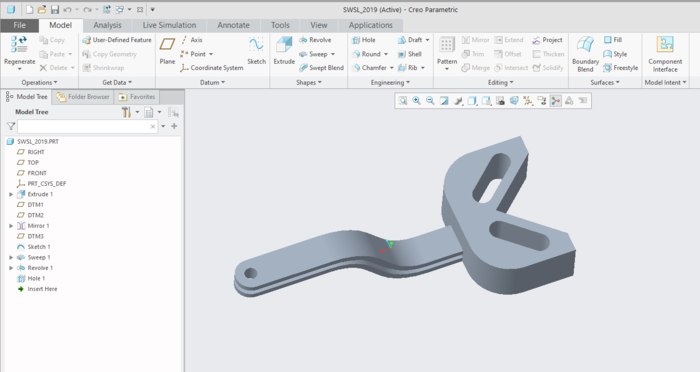Toggle datum display filters in graphics toolbar

[x=528, y=100]
